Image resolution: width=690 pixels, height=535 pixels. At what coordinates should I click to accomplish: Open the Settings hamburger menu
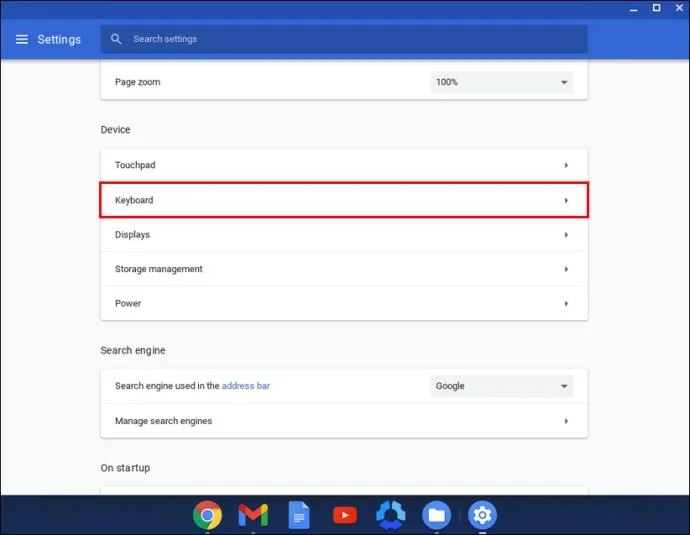(x=22, y=39)
